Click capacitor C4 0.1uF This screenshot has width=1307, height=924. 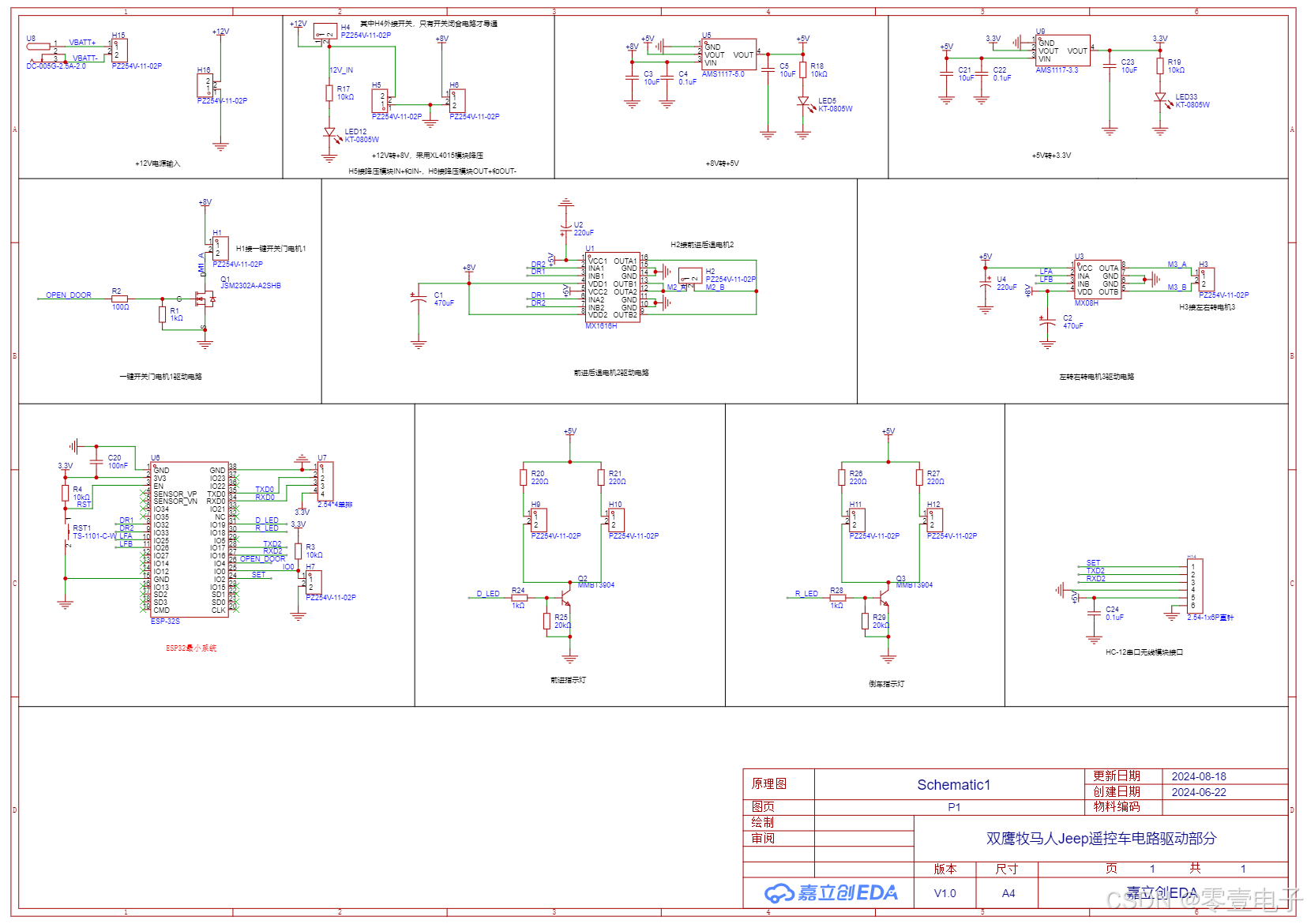667,77
